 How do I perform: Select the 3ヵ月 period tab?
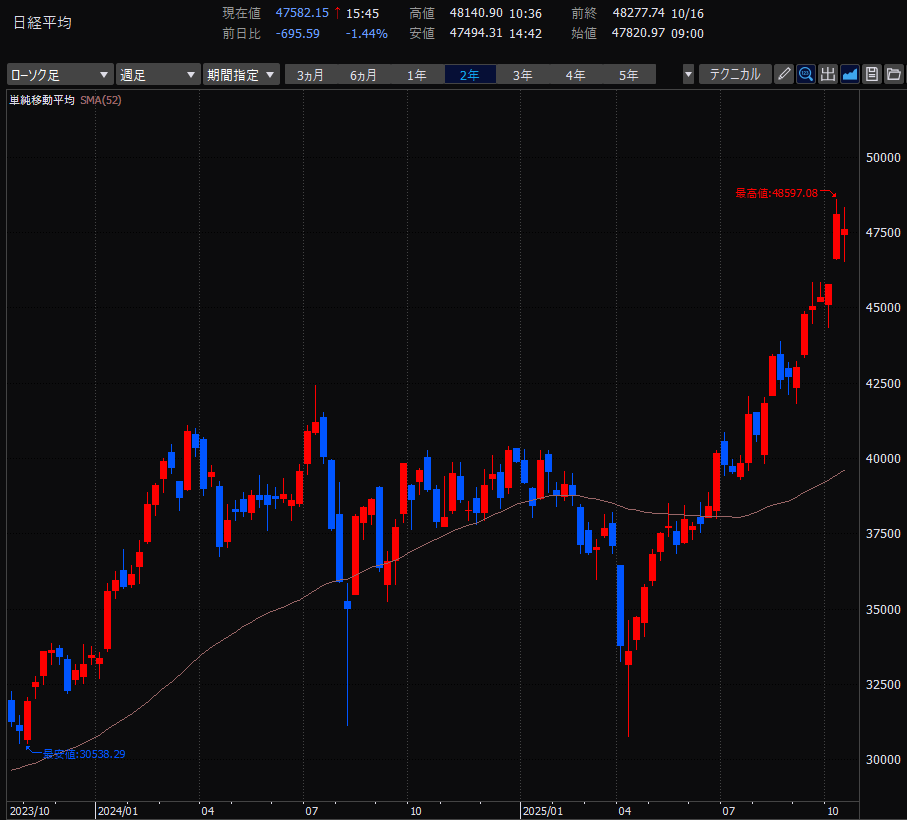tap(311, 75)
